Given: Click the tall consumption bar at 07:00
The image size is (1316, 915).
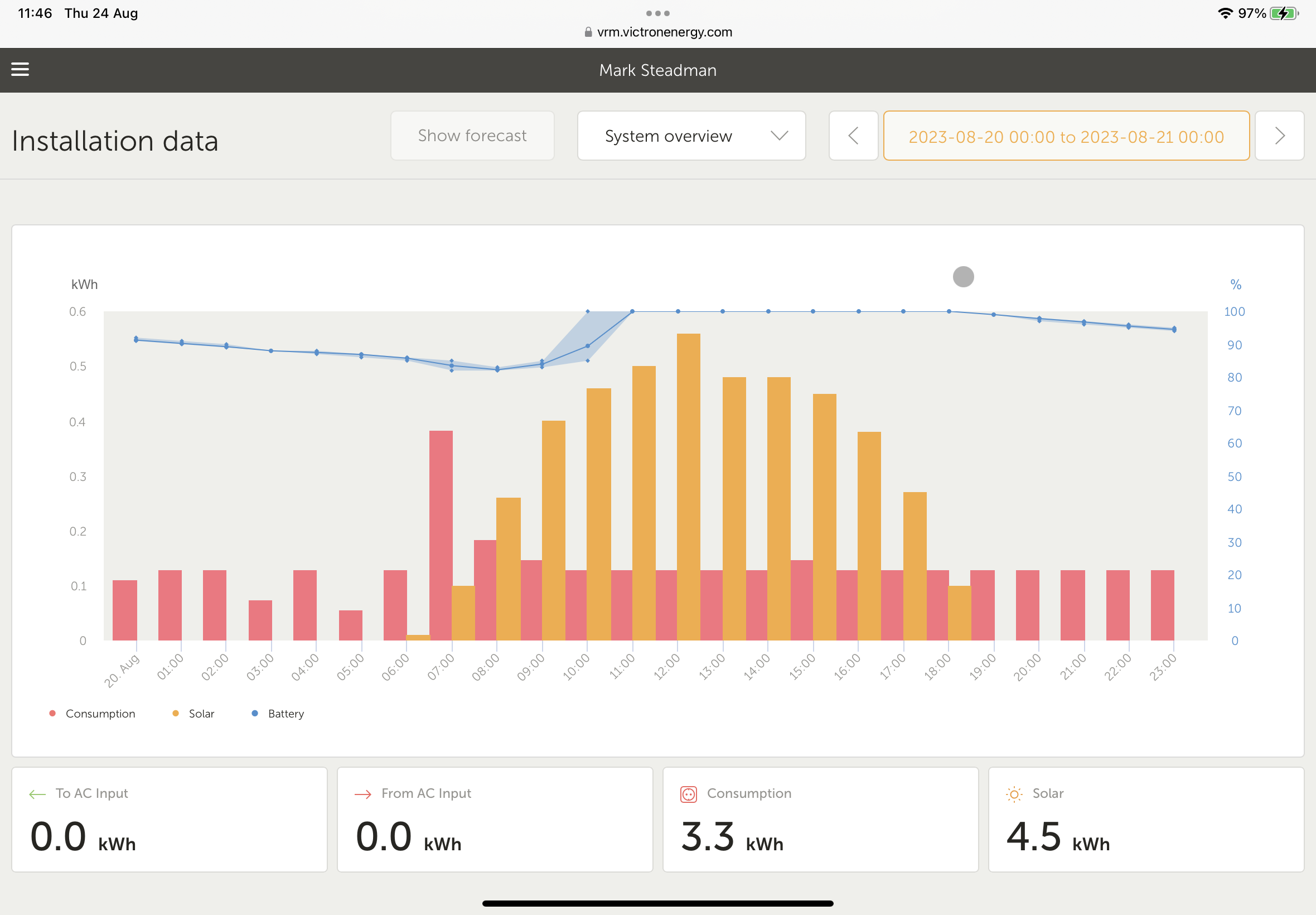Looking at the screenshot, I should point(441,536).
